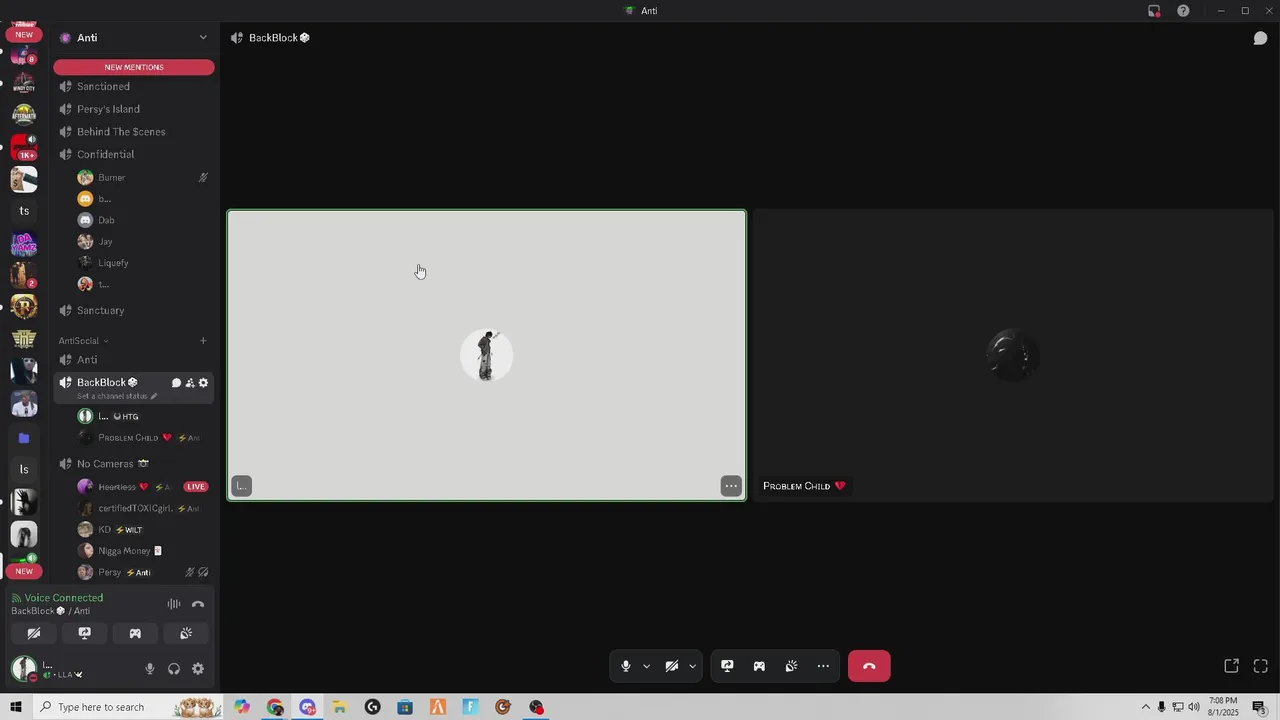This screenshot has height=720, width=1280.
Task: Turn on camera in call control bar
Action: [672, 666]
